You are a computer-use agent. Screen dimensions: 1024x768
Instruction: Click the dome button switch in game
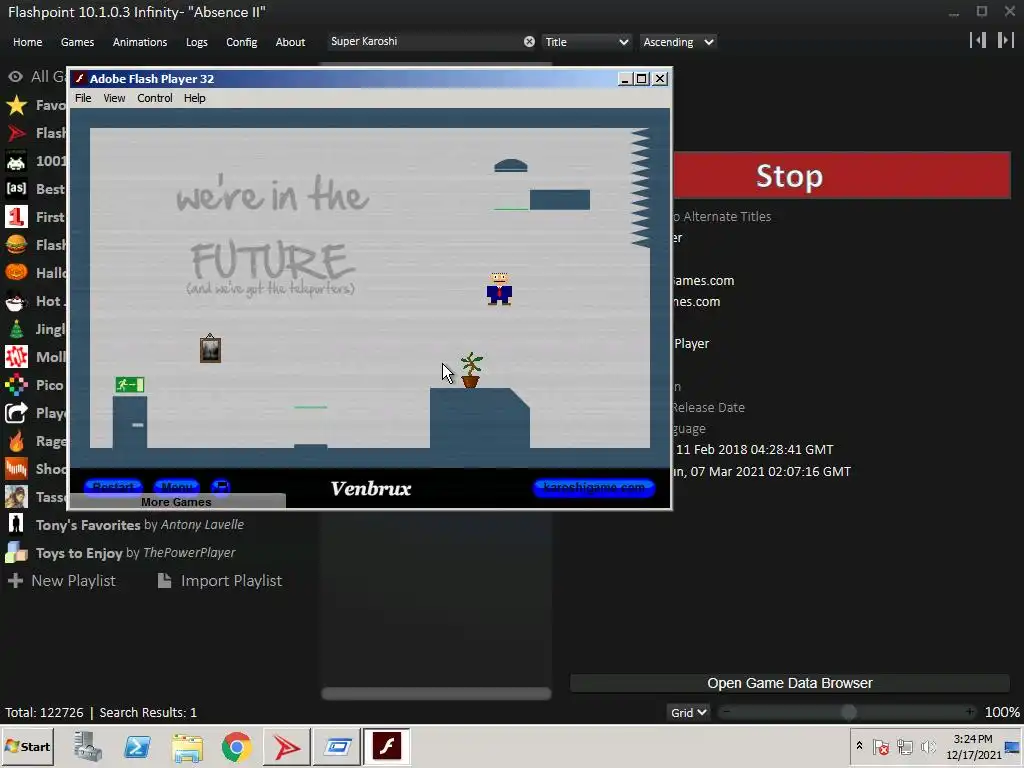[511, 166]
